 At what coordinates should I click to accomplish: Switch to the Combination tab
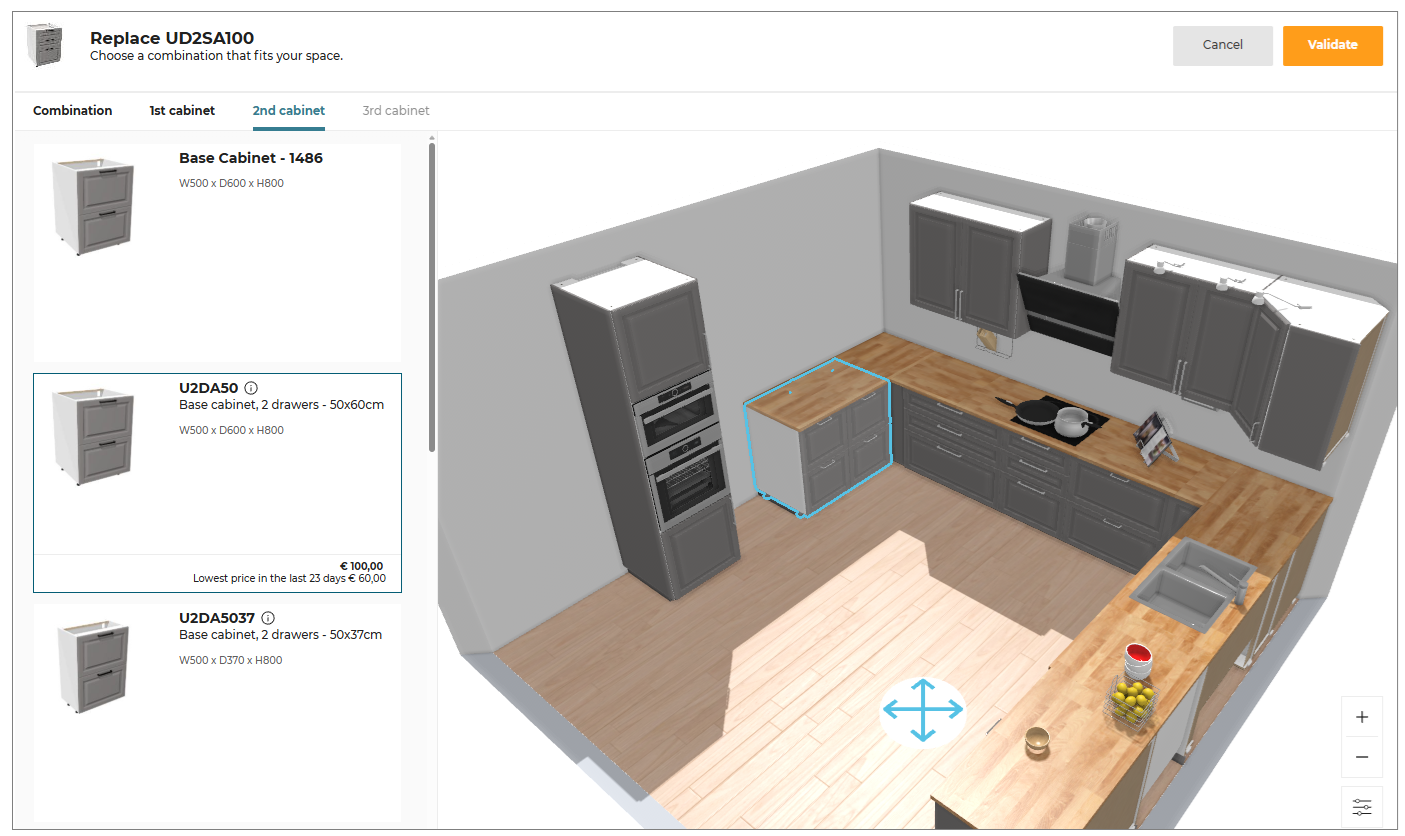[x=73, y=111]
